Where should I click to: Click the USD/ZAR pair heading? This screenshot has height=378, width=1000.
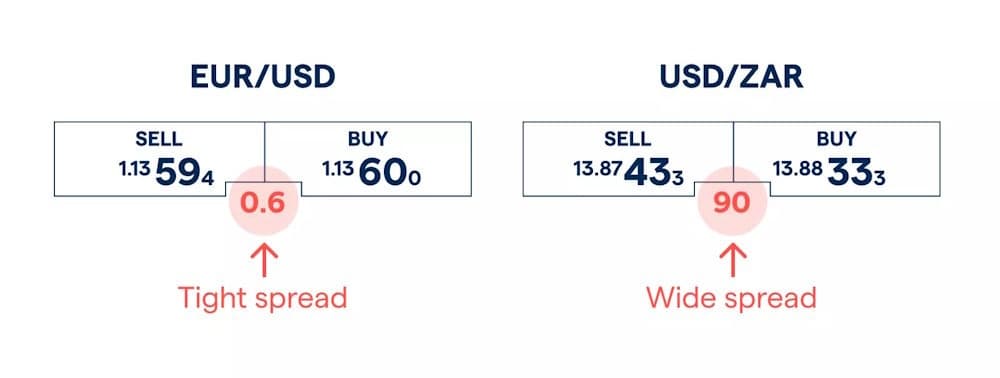(732, 77)
